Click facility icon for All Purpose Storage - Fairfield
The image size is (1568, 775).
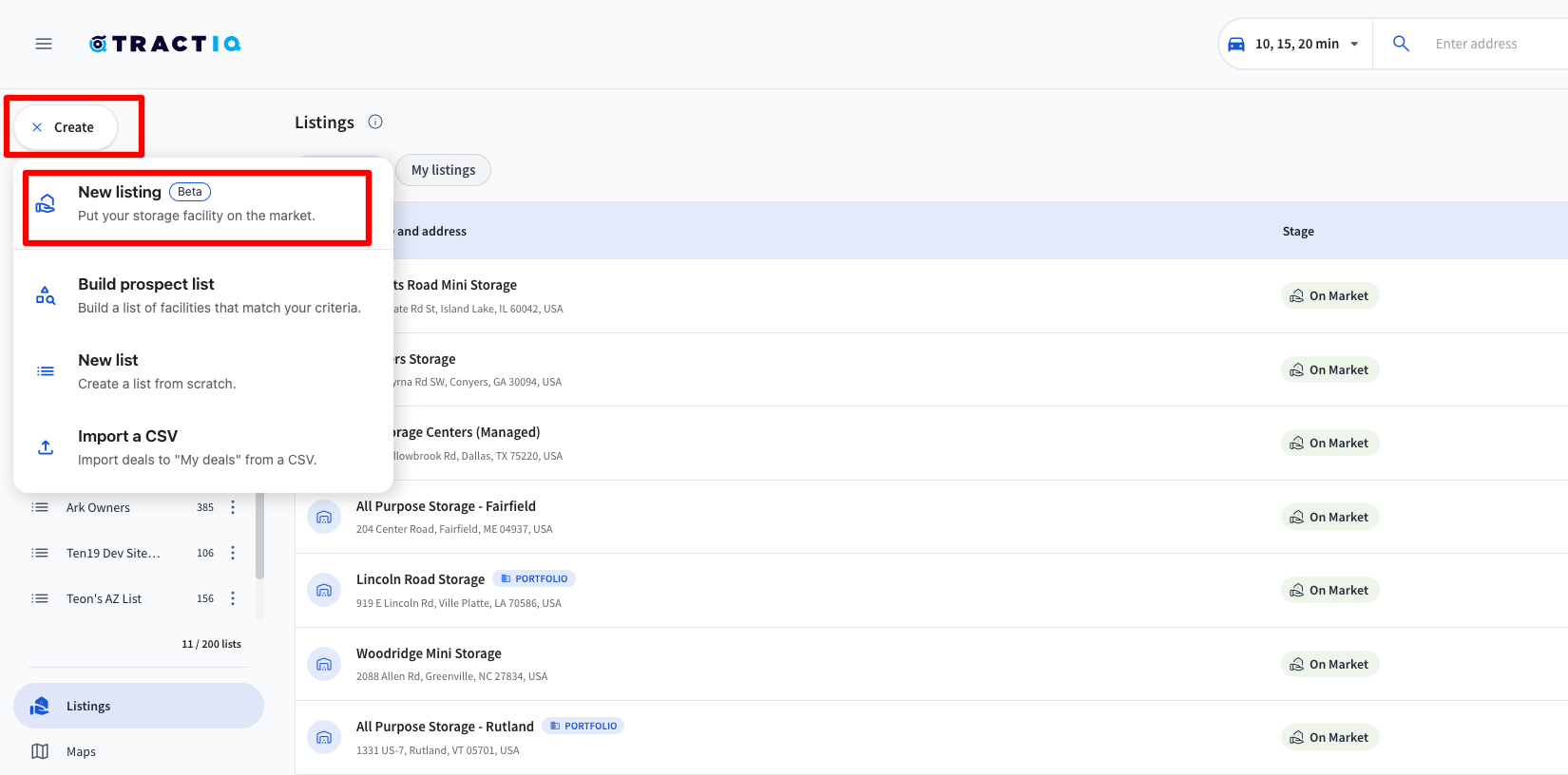coord(324,517)
